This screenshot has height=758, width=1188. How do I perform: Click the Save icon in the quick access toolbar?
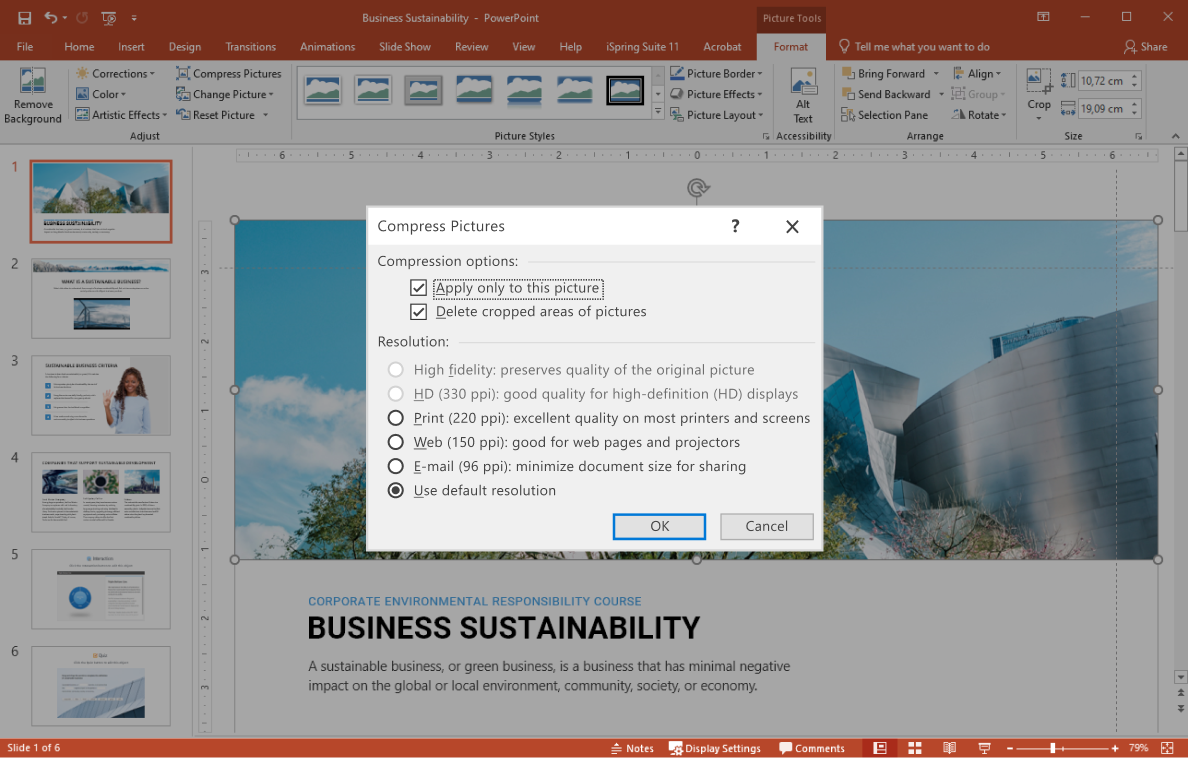24,17
